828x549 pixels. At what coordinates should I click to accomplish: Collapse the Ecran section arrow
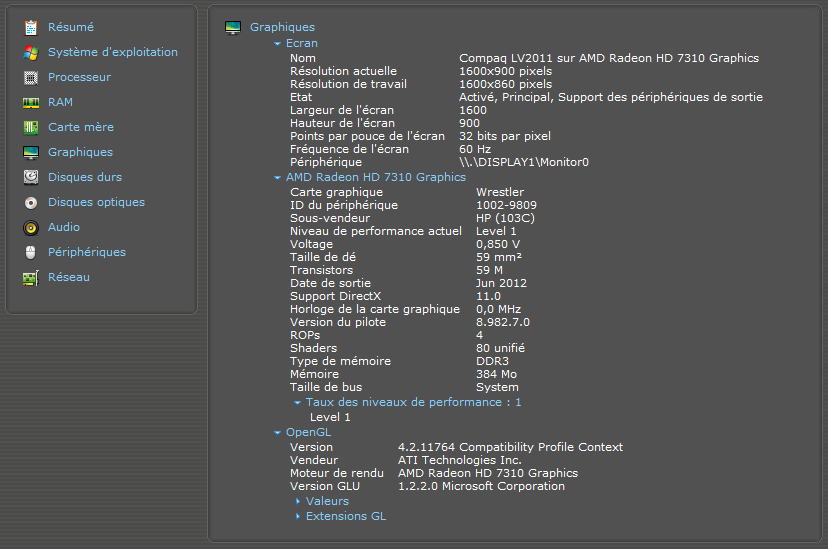coord(277,44)
